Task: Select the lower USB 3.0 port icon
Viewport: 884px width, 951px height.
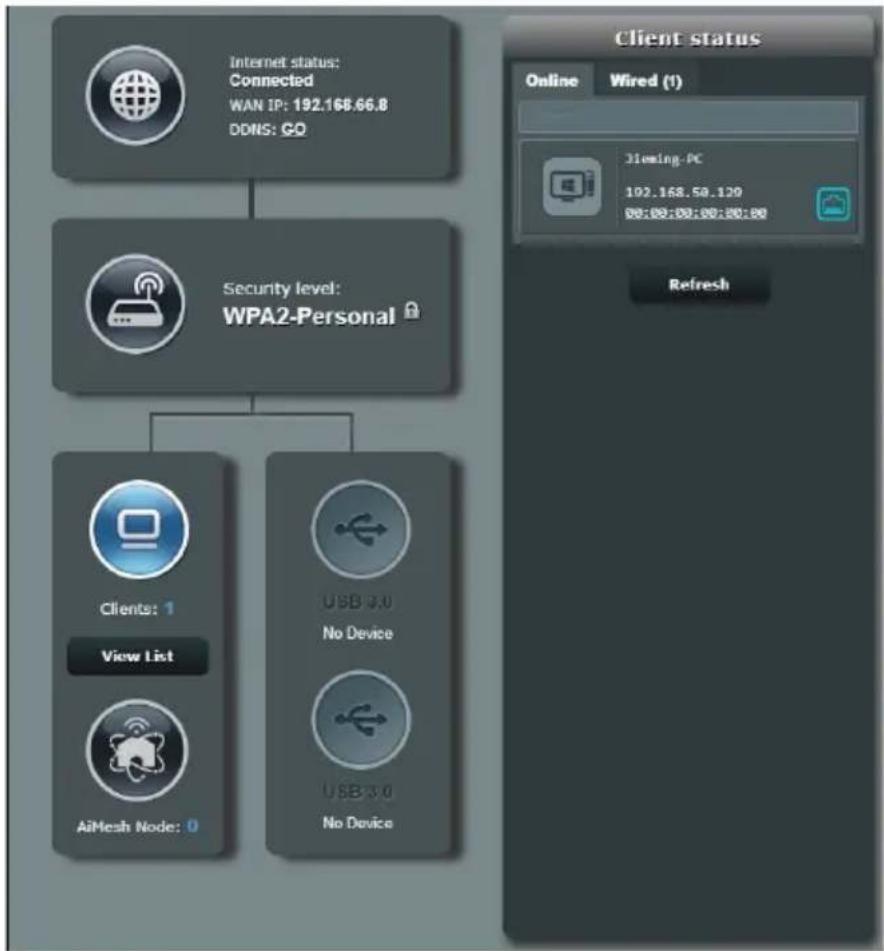Action: (361, 719)
